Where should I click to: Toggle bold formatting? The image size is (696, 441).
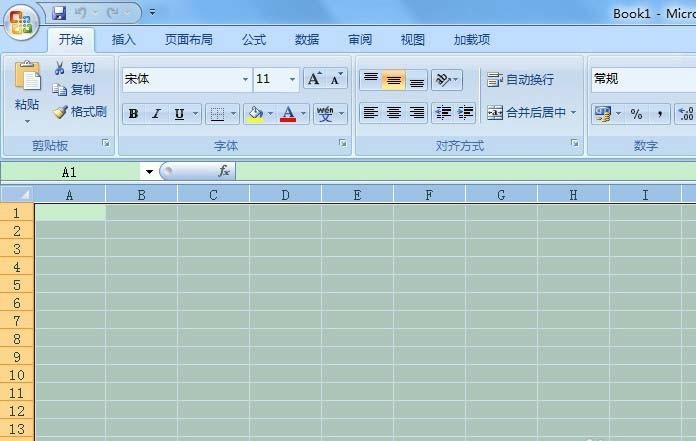[133, 114]
